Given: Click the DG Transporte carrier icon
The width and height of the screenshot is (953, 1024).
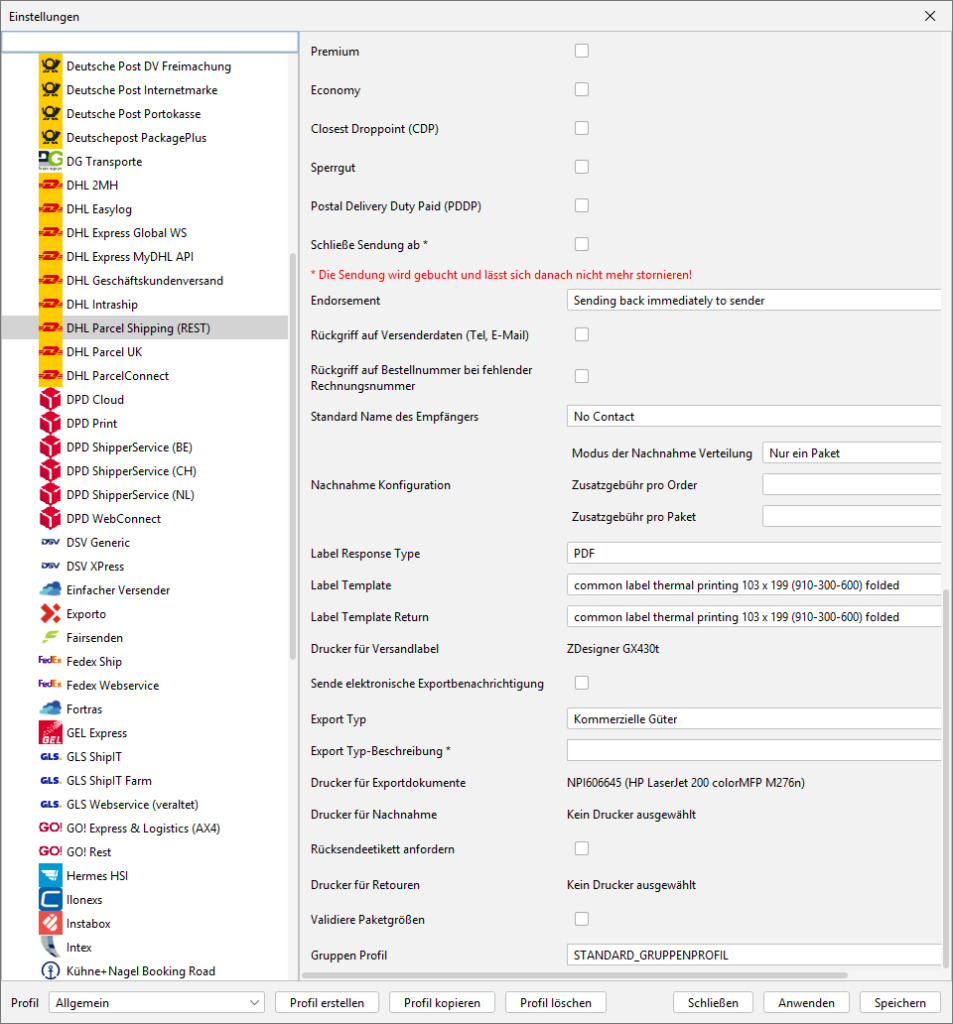Looking at the screenshot, I should (50, 162).
